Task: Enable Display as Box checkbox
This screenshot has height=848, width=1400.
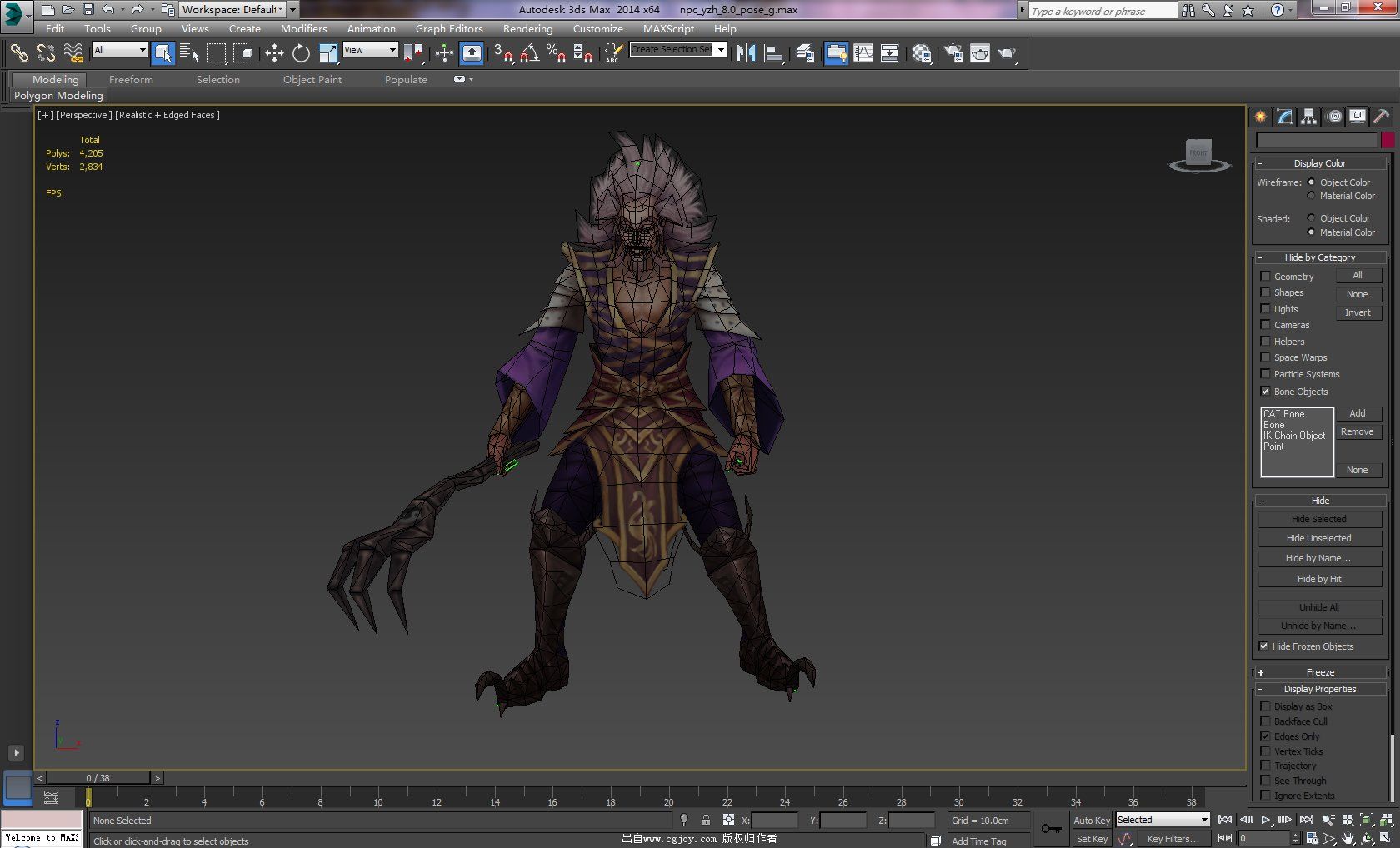Action: point(1265,706)
